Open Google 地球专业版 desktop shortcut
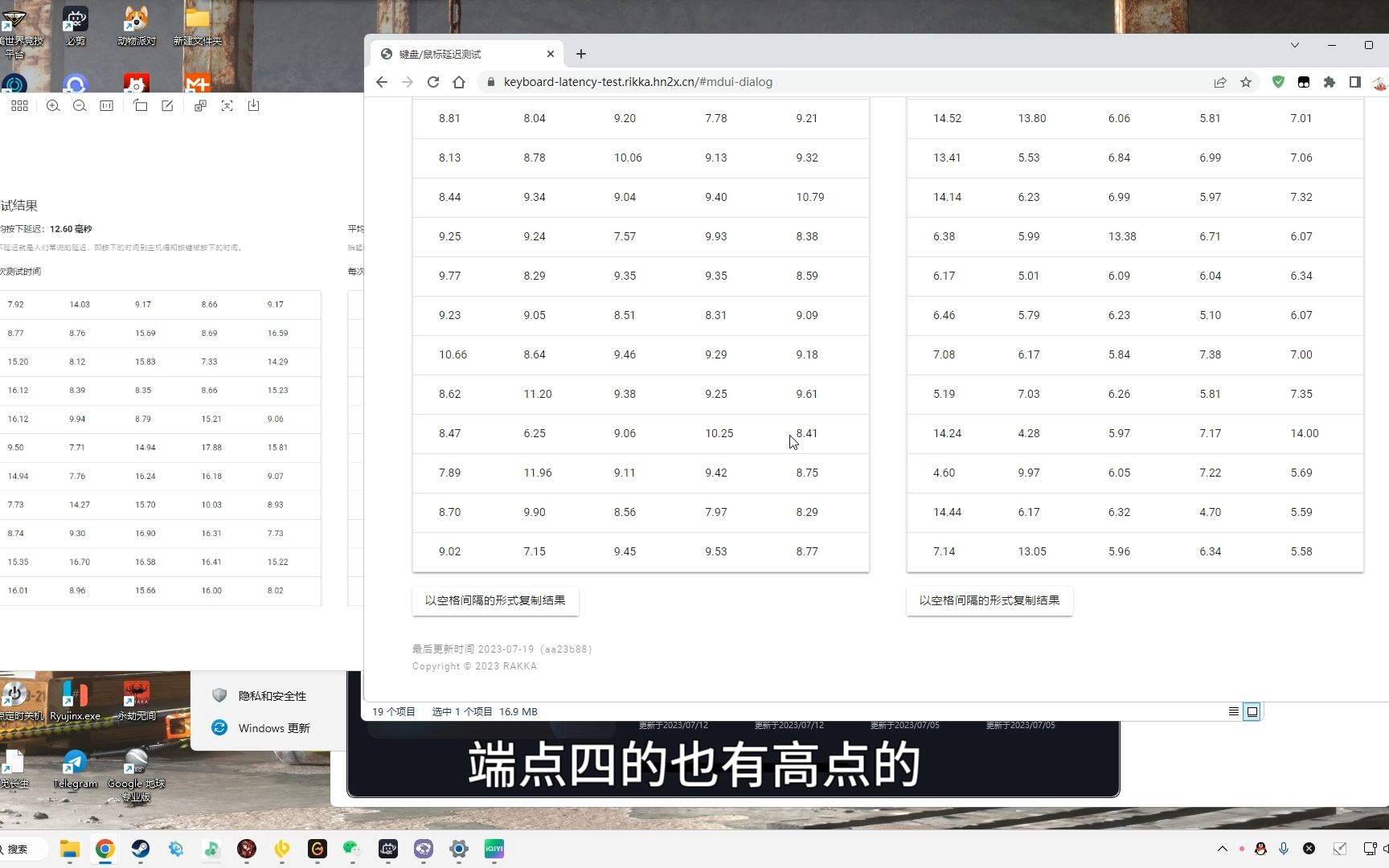1389x868 pixels. pos(136,775)
